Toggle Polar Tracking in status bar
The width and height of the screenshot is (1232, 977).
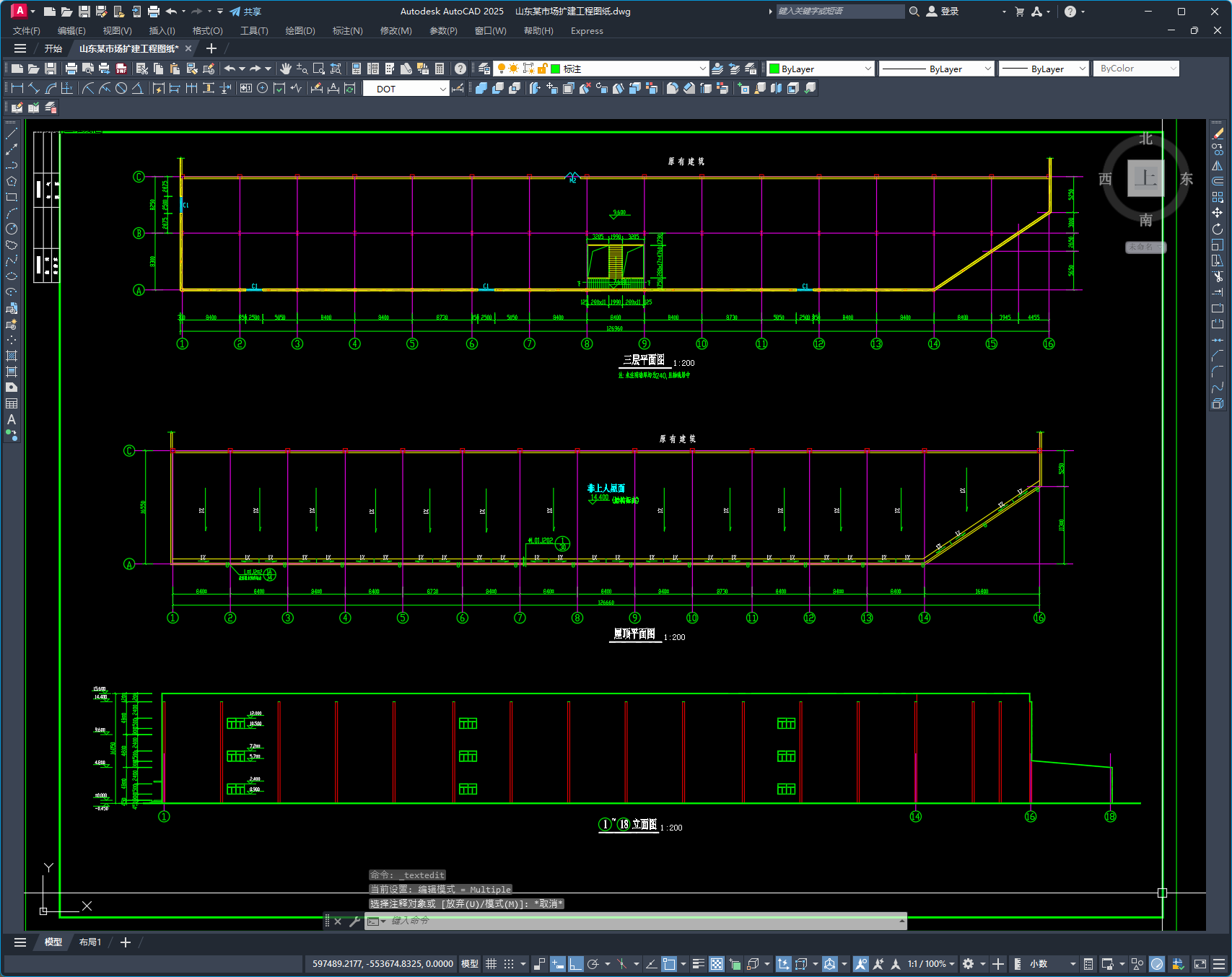(593, 964)
